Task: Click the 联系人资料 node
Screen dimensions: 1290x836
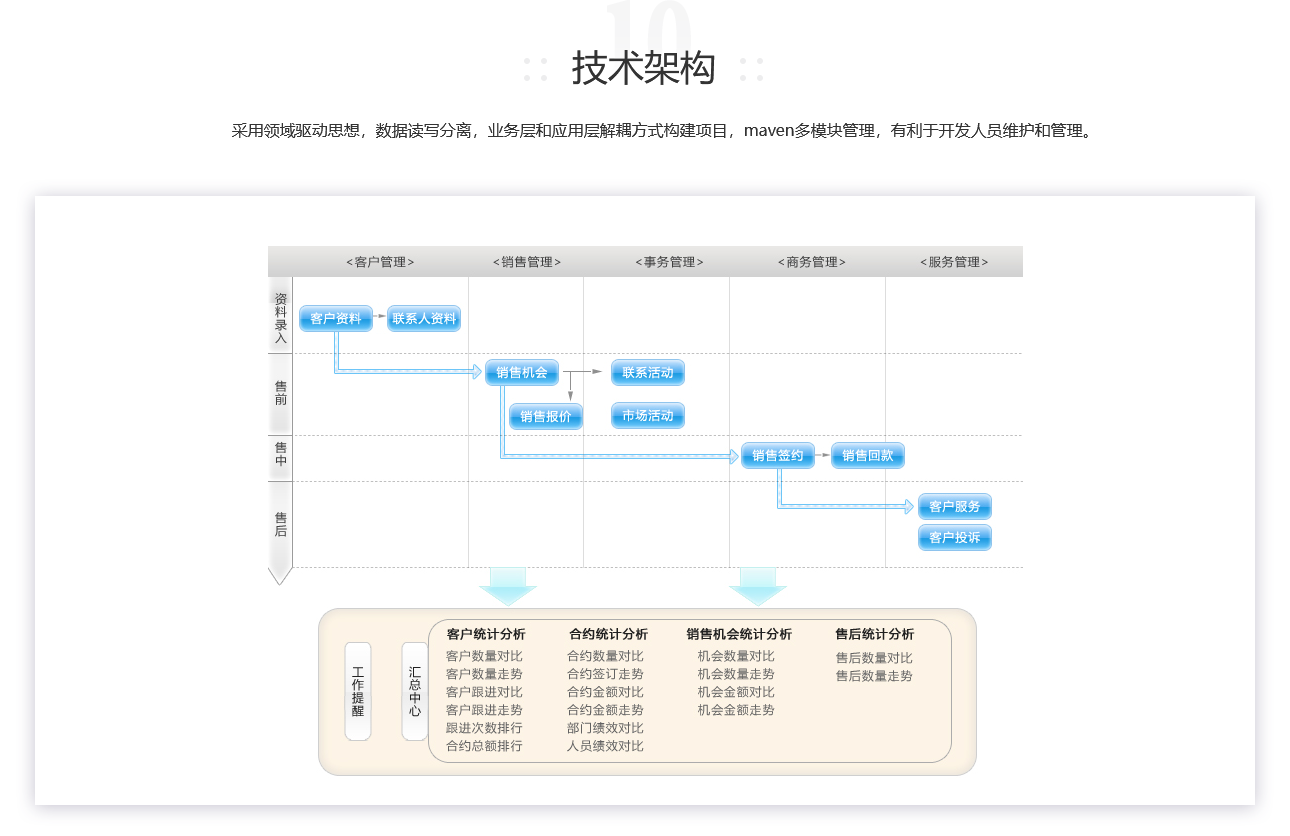Action: point(424,318)
